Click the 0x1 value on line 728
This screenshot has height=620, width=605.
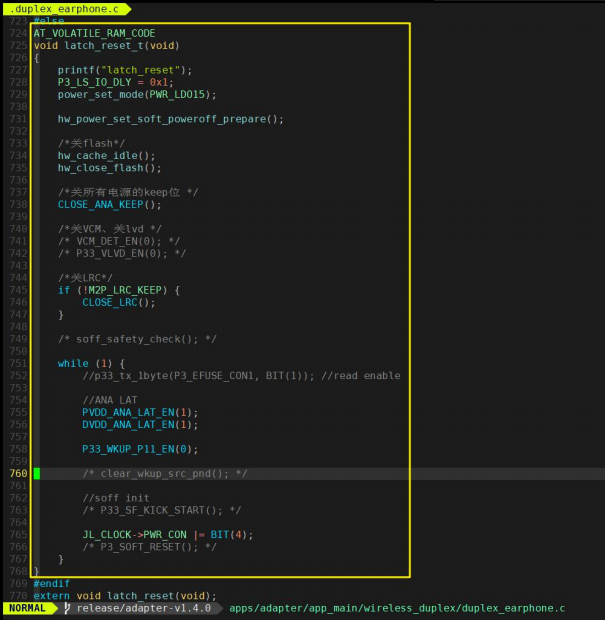(159, 82)
